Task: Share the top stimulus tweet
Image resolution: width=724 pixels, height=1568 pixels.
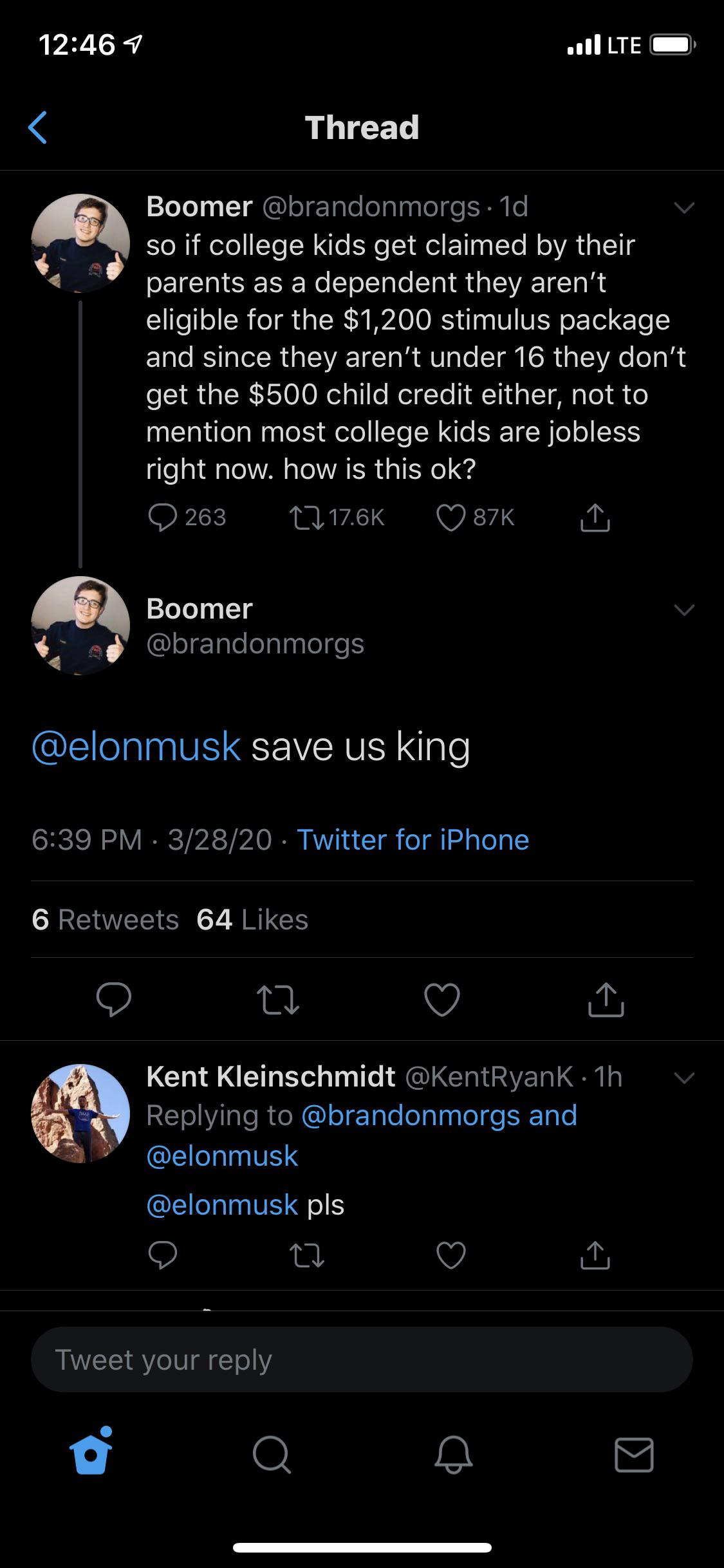Action: [x=595, y=518]
